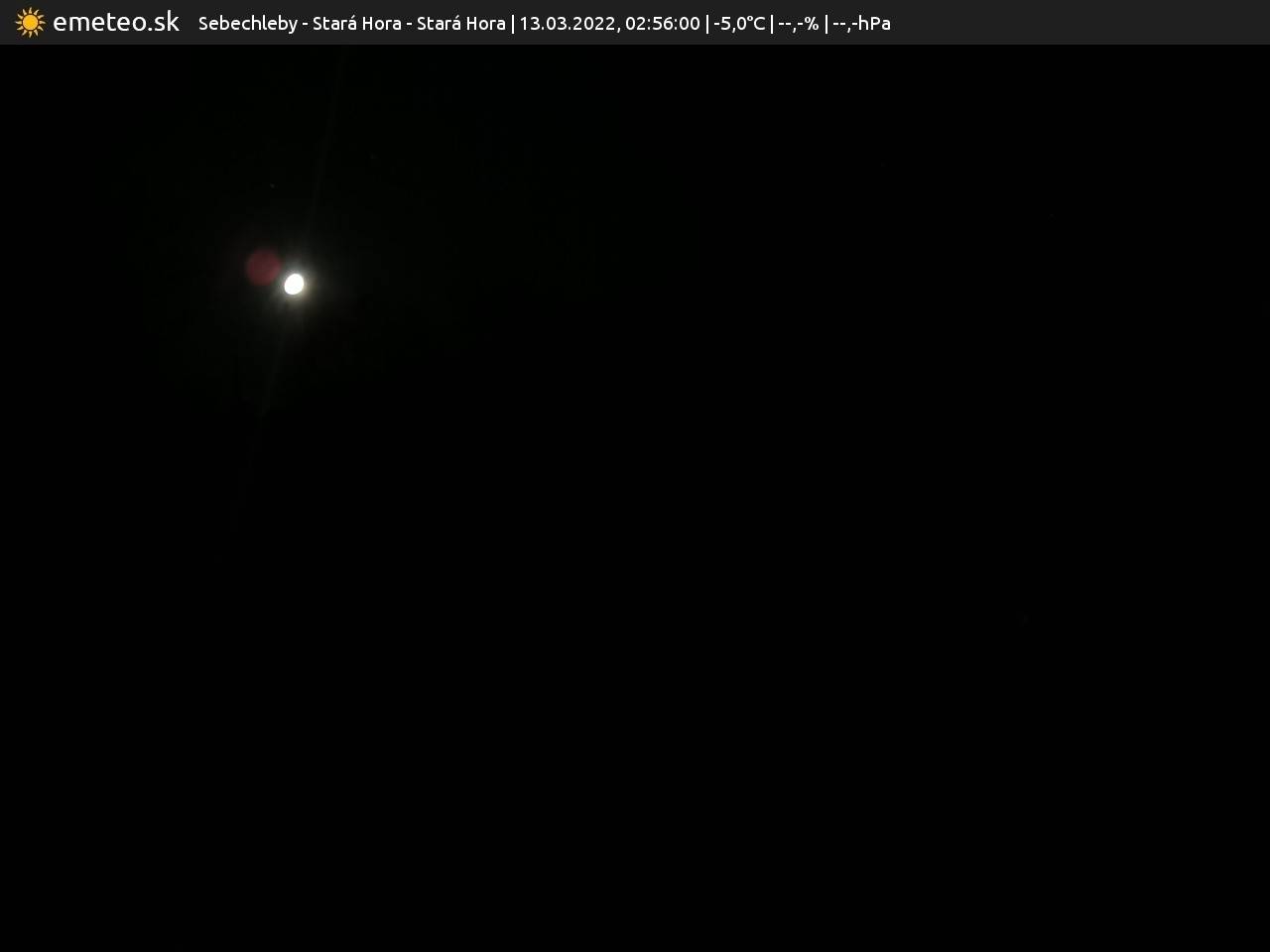Click the first Stará Hora label
This screenshot has height=952, width=1270.
[356, 23]
